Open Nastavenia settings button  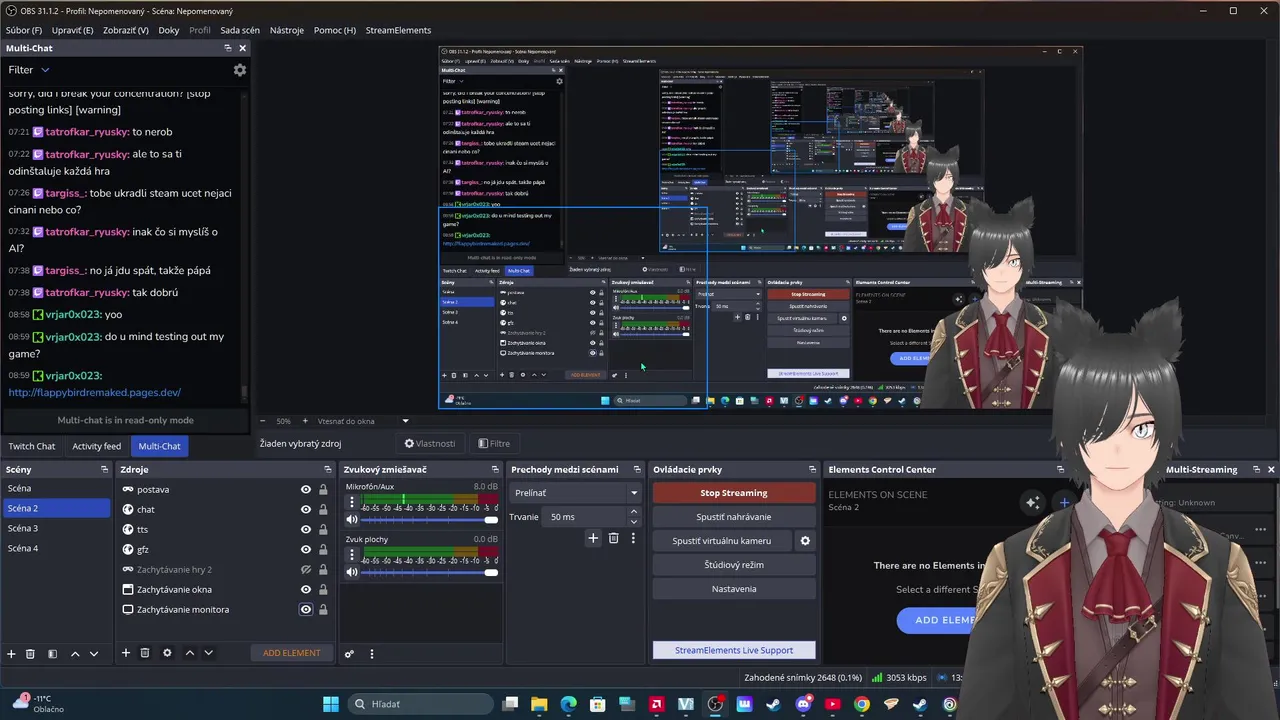tap(734, 589)
